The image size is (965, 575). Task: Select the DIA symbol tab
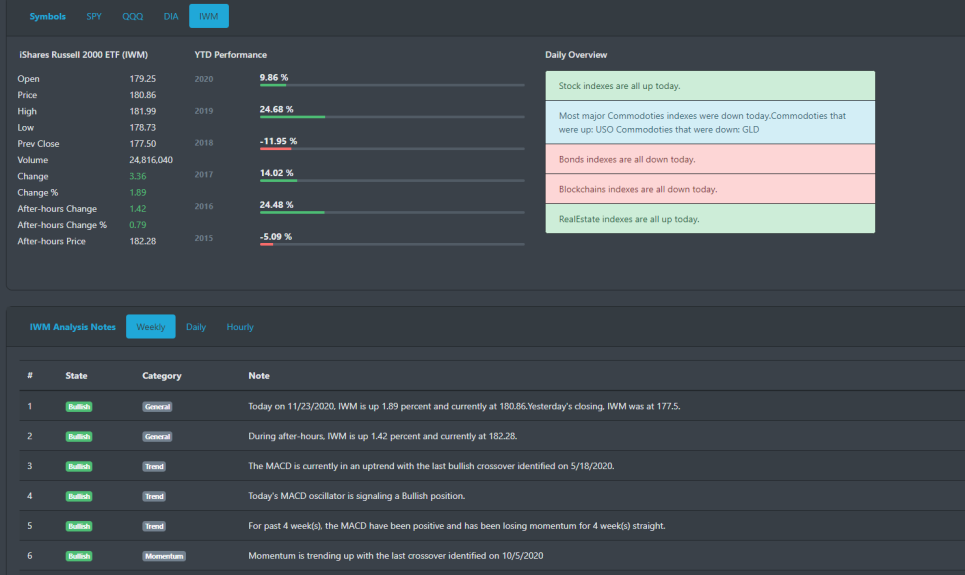pyautogui.click(x=170, y=16)
